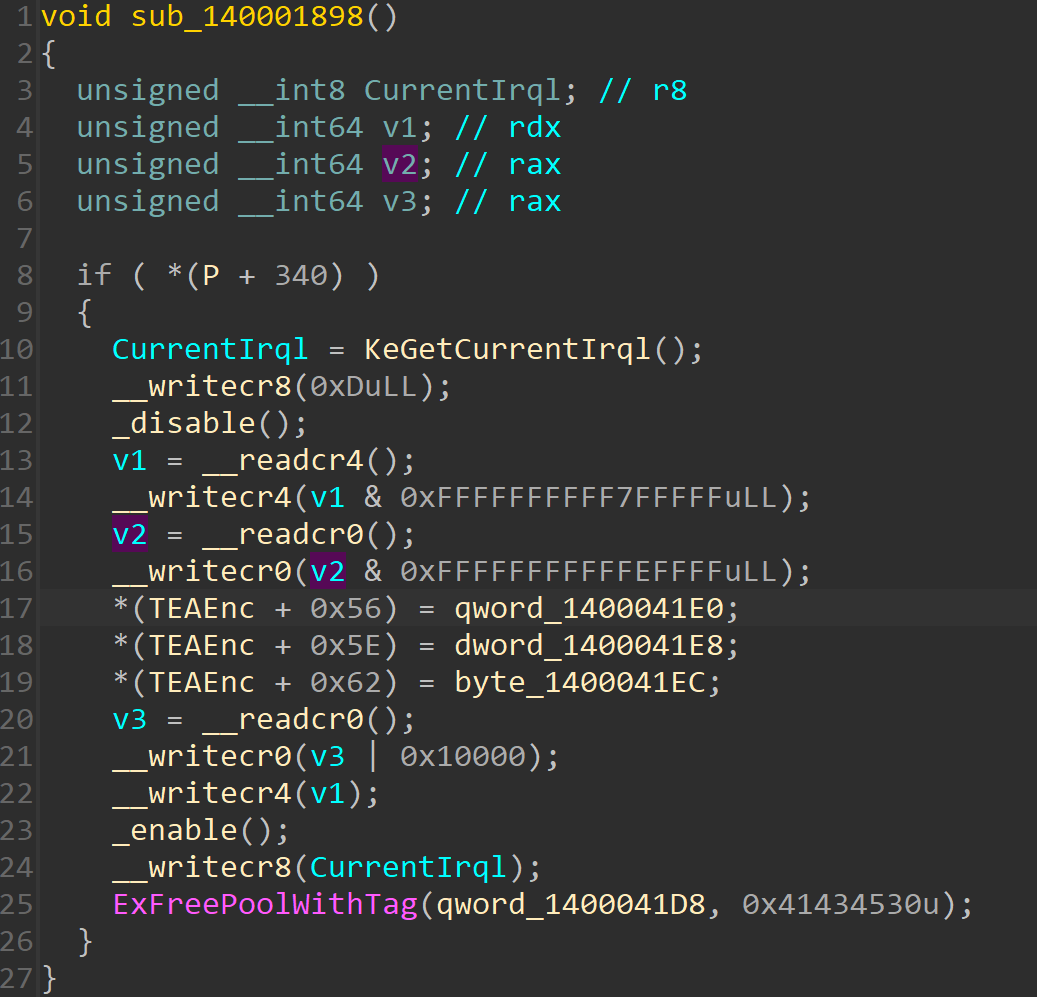This screenshot has width=1037, height=997.
Task: Click the ExFreePoolWithTag function call
Action: click(265, 905)
